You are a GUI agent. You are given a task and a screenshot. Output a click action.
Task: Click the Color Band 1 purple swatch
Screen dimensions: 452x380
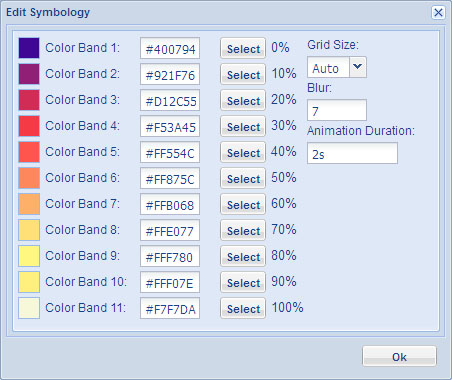pyautogui.click(x=29, y=48)
